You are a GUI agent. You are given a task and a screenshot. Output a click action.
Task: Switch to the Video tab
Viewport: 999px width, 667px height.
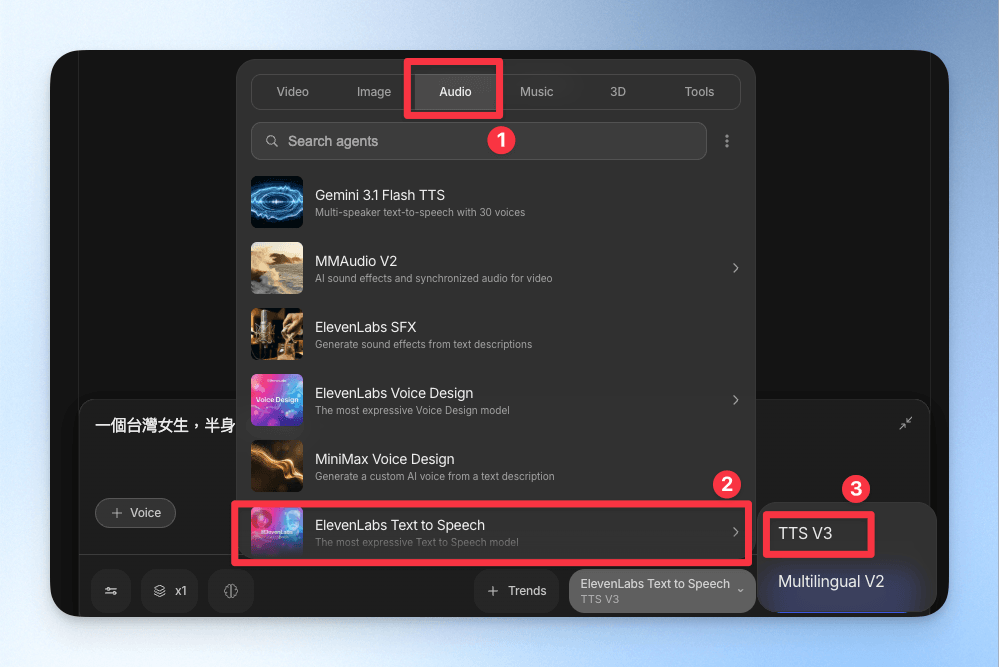[x=292, y=92]
